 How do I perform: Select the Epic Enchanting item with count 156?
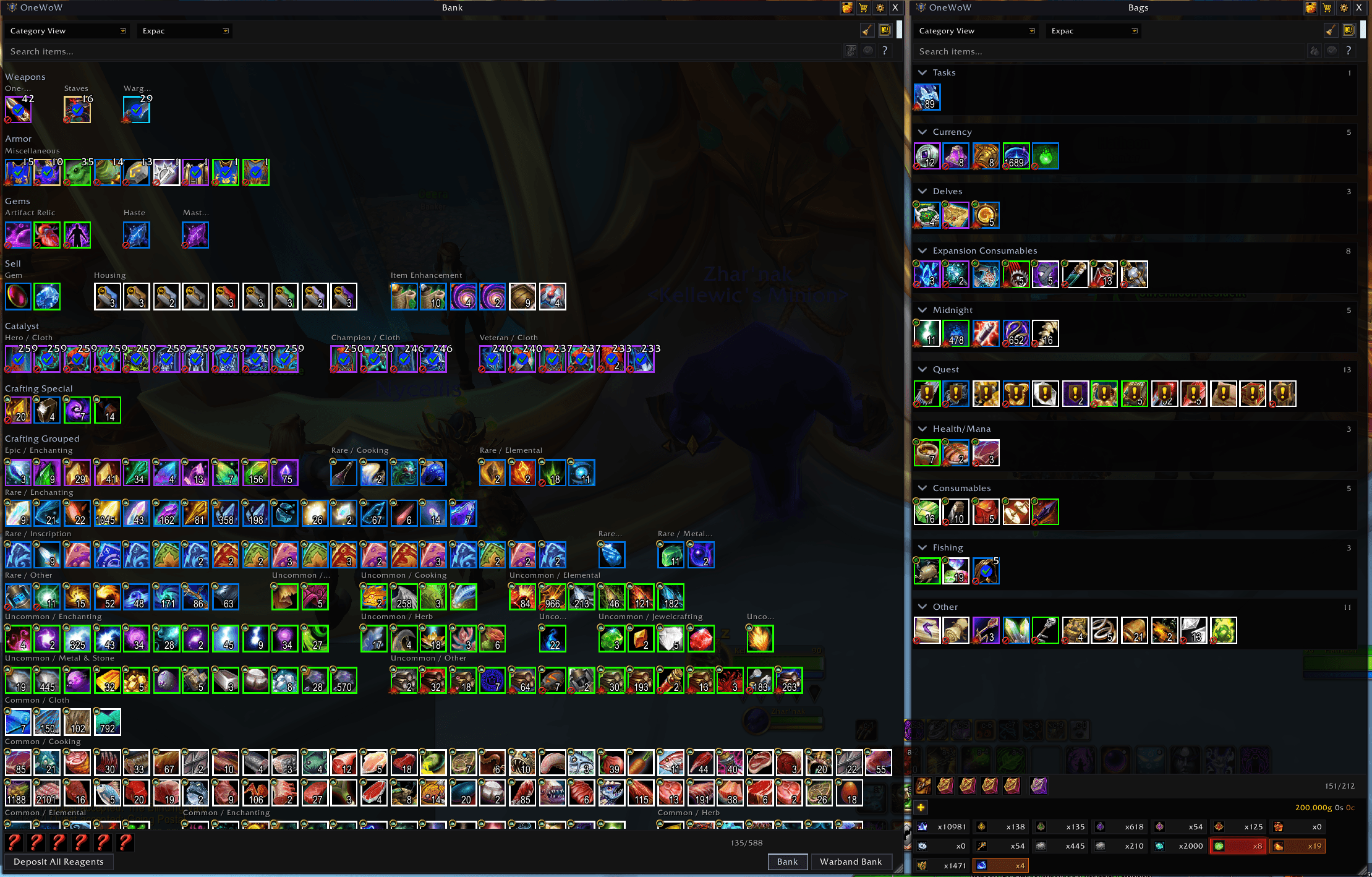click(255, 473)
